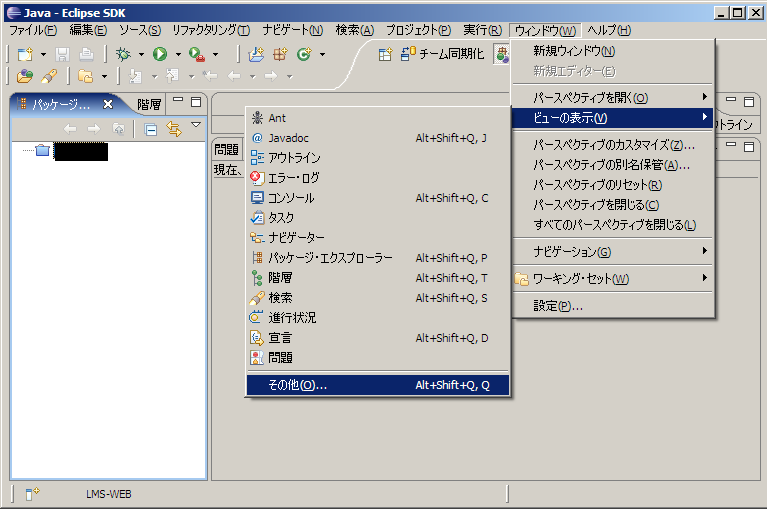Click the New wizard toolbar icon
This screenshot has height=509, width=767.
[25, 54]
